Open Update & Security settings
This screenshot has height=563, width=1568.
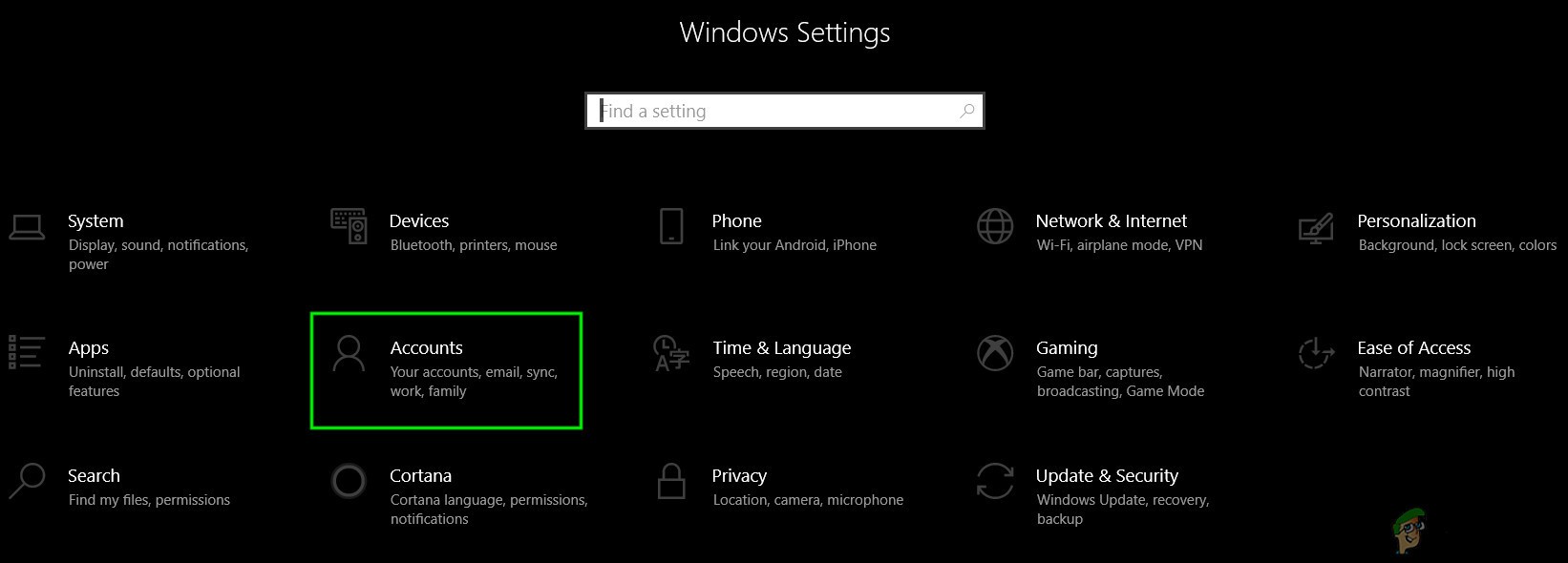(1107, 476)
